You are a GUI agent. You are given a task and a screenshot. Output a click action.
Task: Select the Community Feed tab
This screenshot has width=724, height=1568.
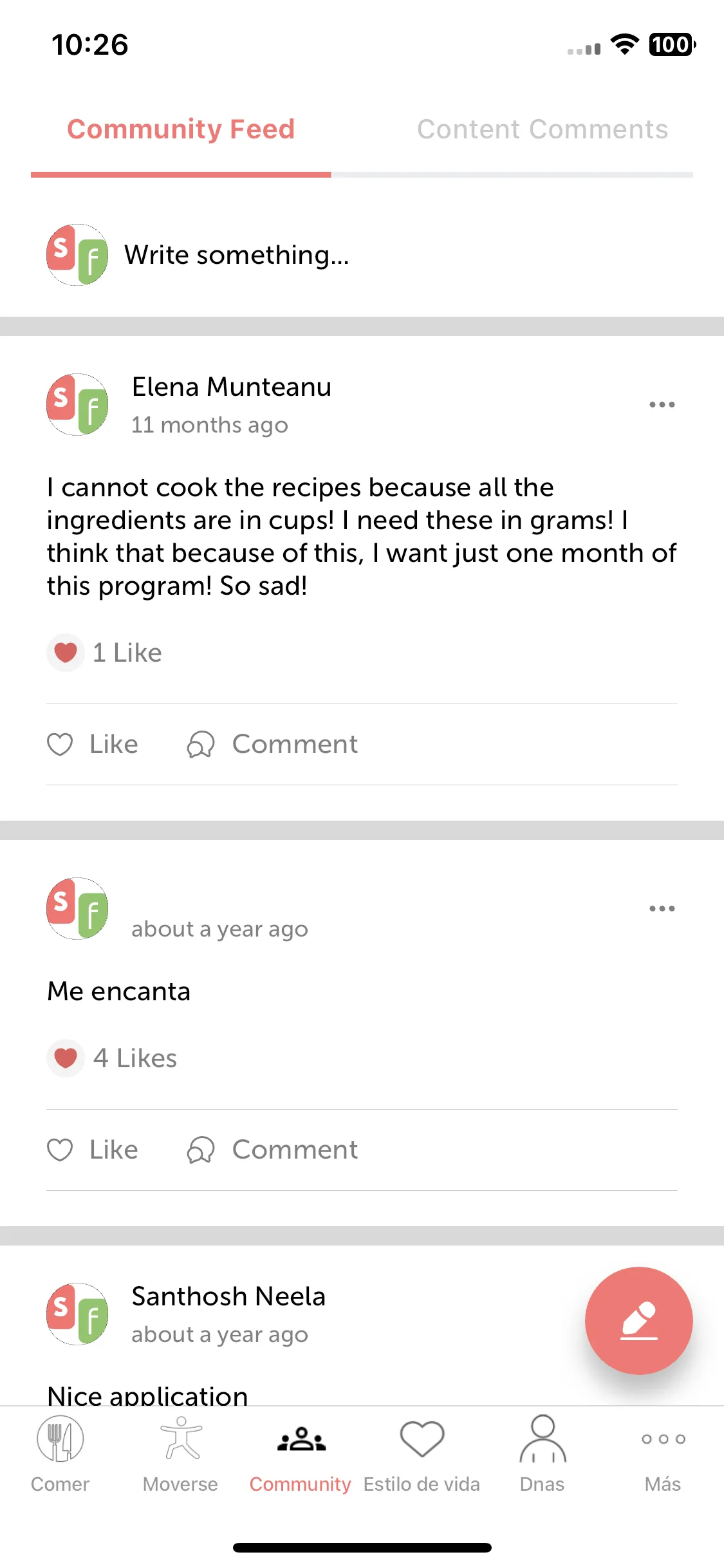181,129
